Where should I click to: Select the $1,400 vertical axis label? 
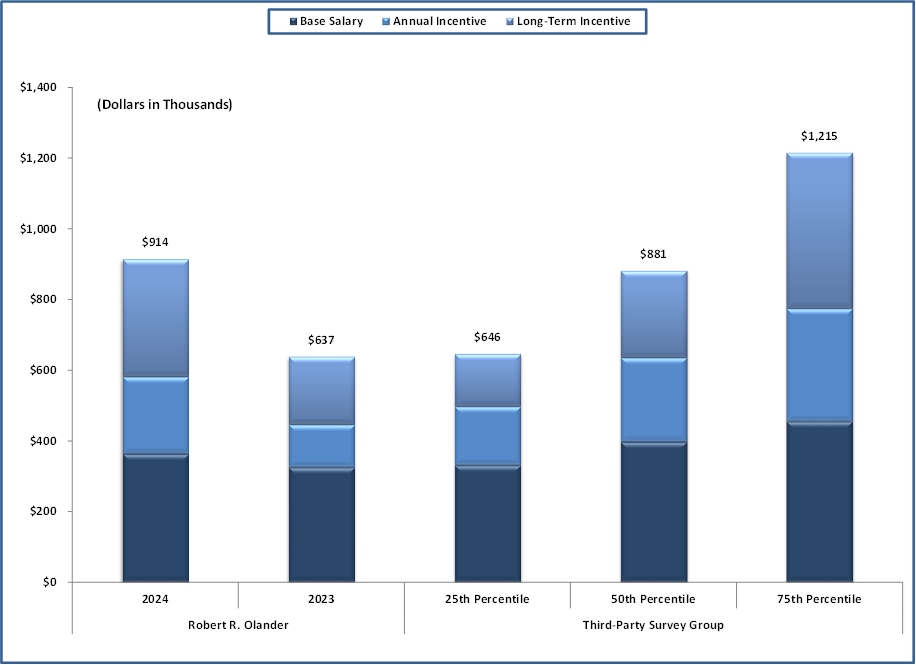point(39,88)
